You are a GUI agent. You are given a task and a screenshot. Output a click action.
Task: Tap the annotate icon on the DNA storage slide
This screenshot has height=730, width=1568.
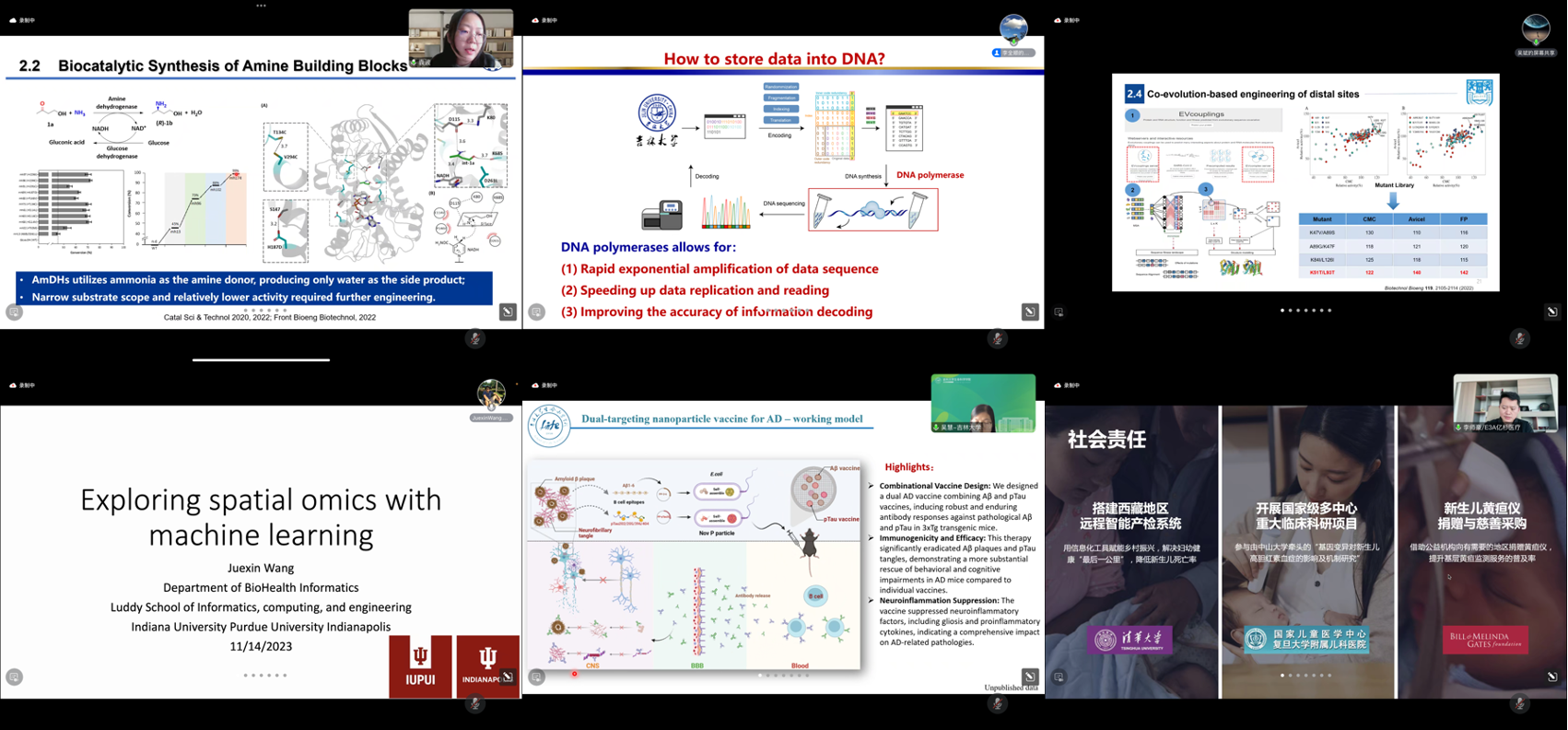[x=1030, y=312]
